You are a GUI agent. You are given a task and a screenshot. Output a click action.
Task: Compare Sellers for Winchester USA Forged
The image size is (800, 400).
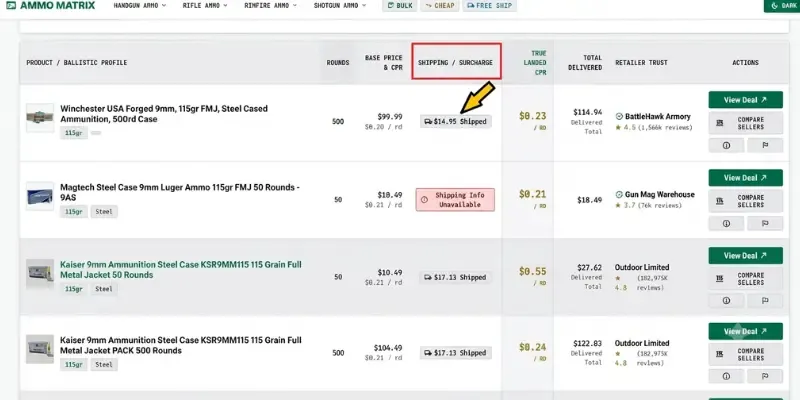tap(745, 123)
